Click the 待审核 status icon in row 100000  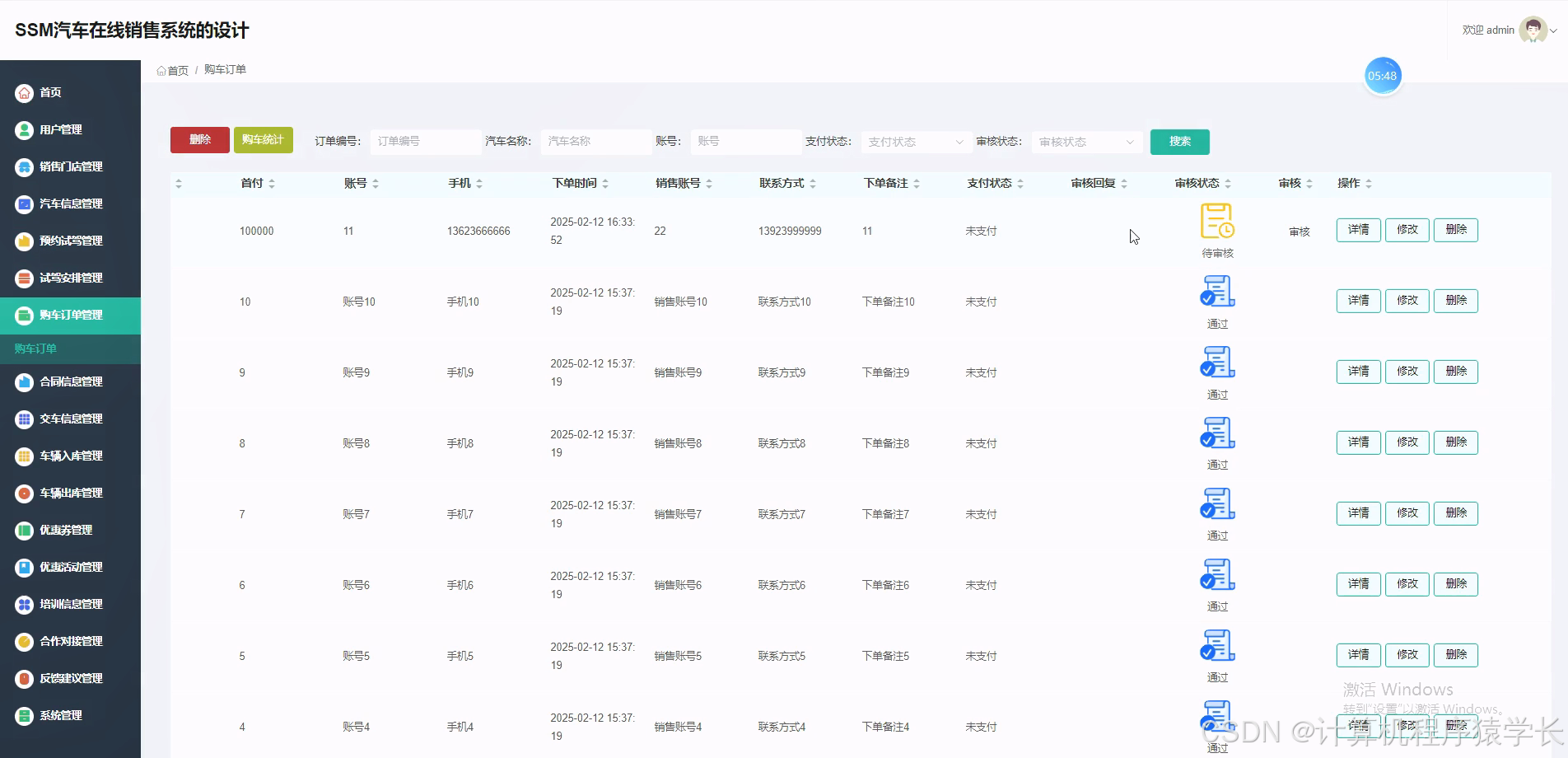tap(1217, 221)
